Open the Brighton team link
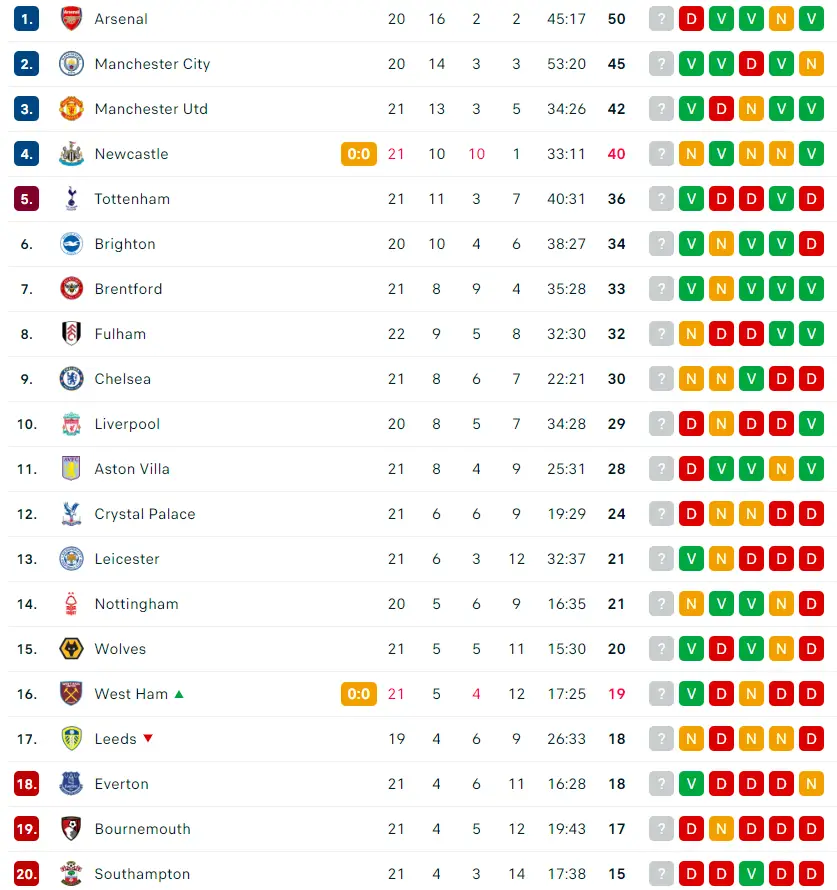The width and height of the screenshot is (837, 890). point(125,244)
